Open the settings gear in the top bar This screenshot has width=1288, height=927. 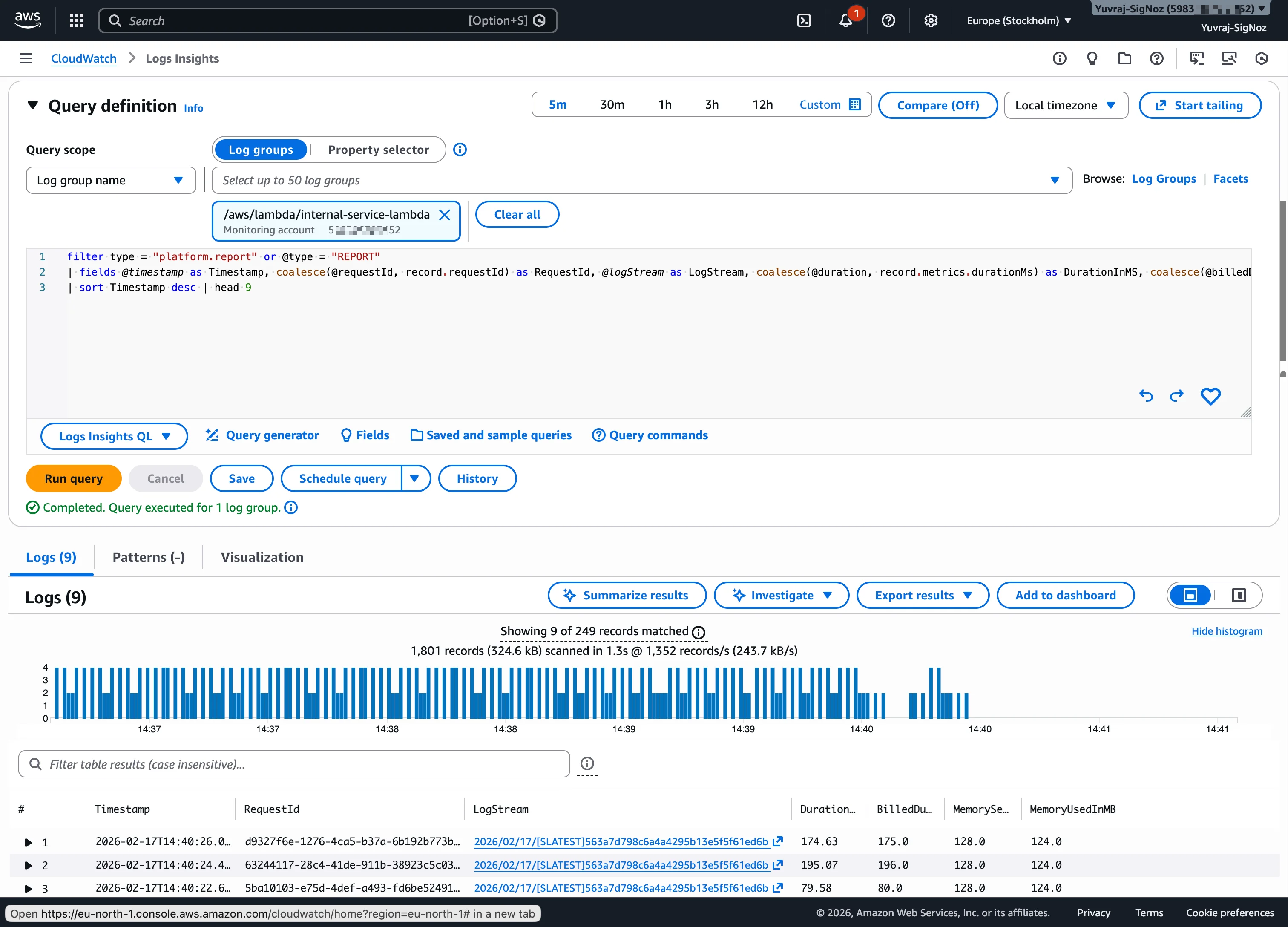click(930, 20)
